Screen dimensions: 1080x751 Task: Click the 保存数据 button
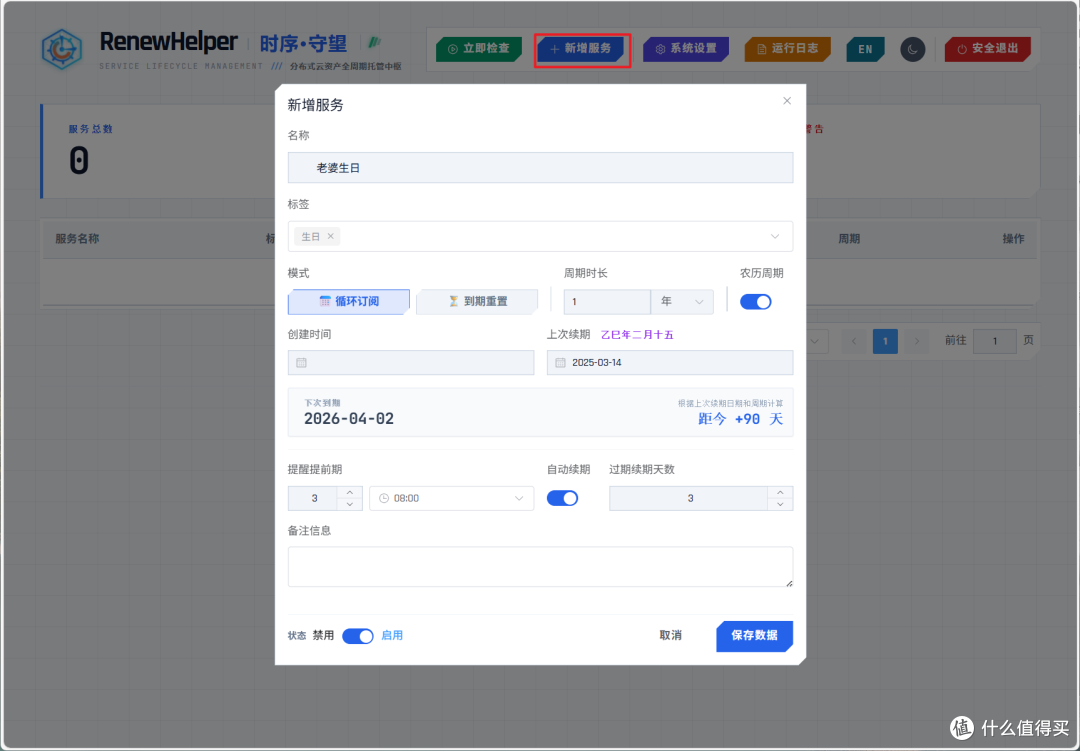pyautogui.click(x=754, y=635)
